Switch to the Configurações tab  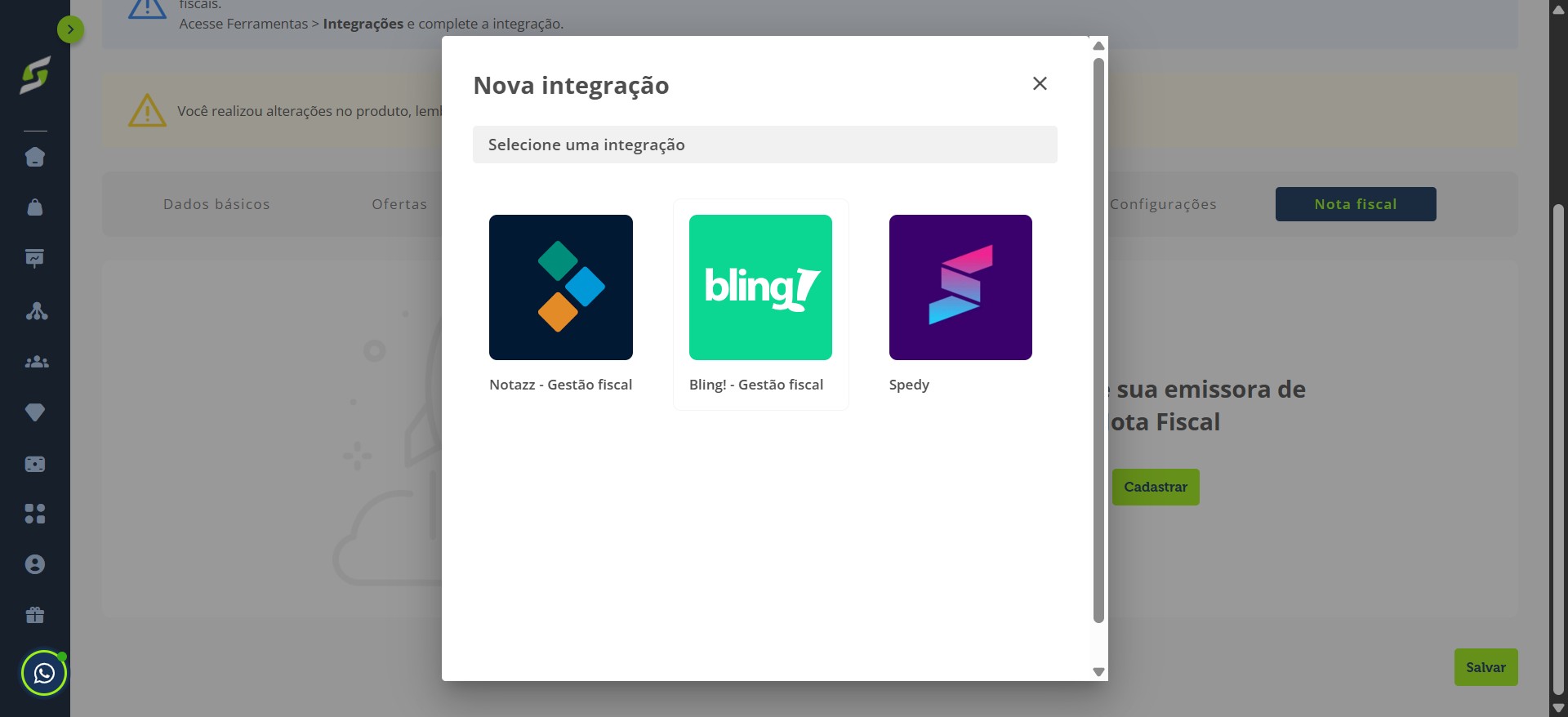coord(1163,204)
